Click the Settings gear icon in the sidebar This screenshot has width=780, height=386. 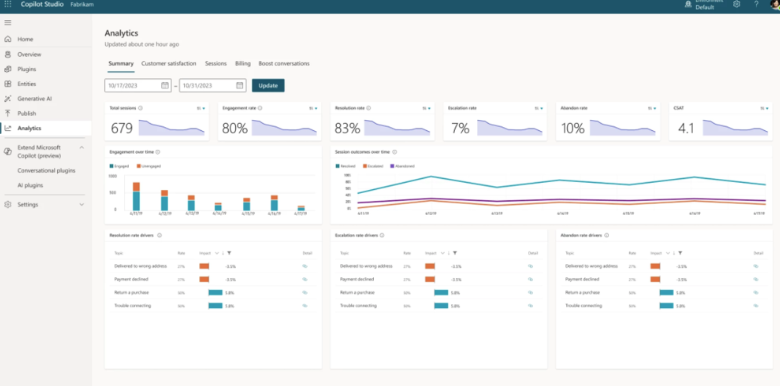(x=7, y=204)
